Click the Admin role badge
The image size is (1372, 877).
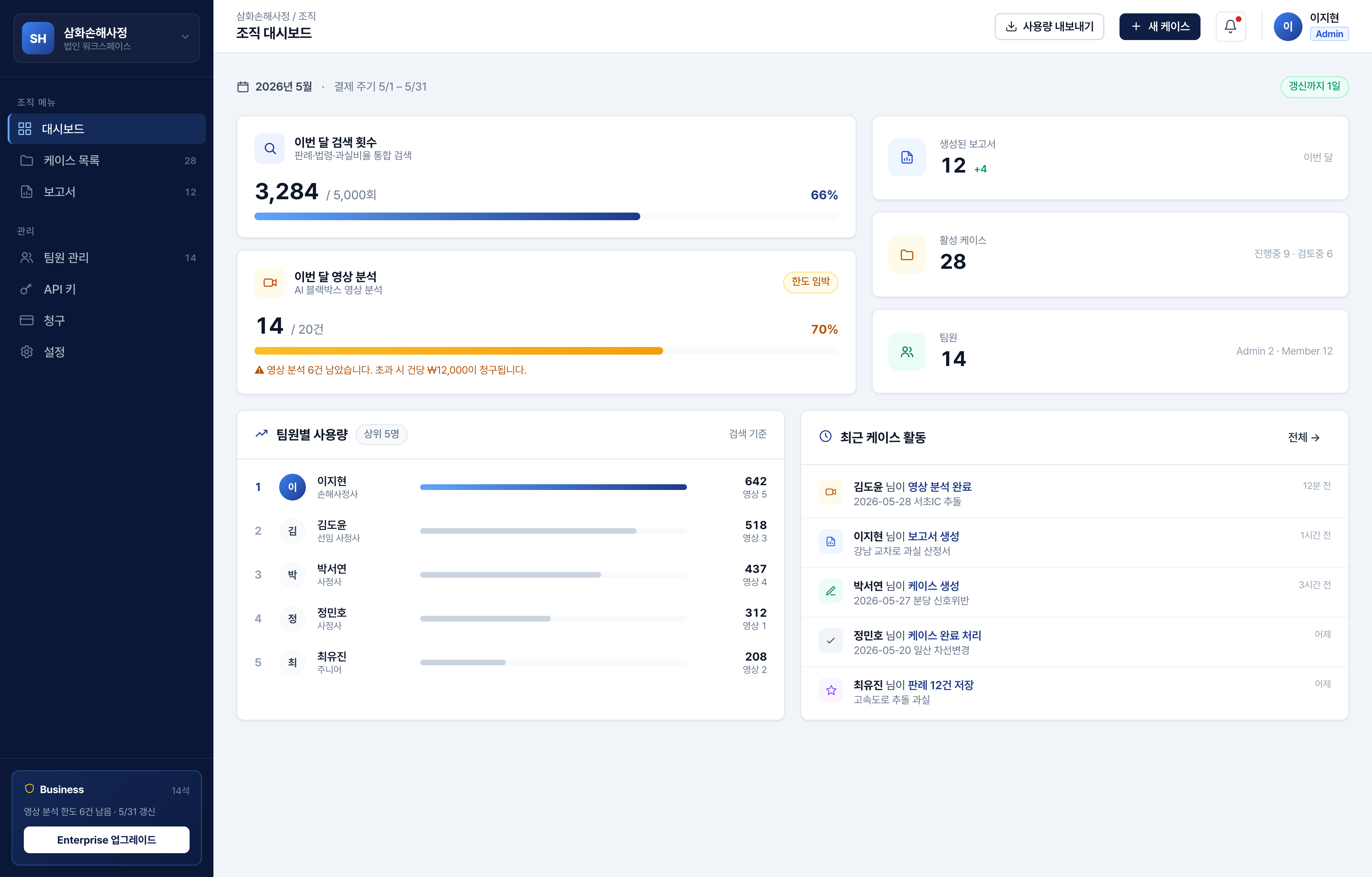(1329, 34)
